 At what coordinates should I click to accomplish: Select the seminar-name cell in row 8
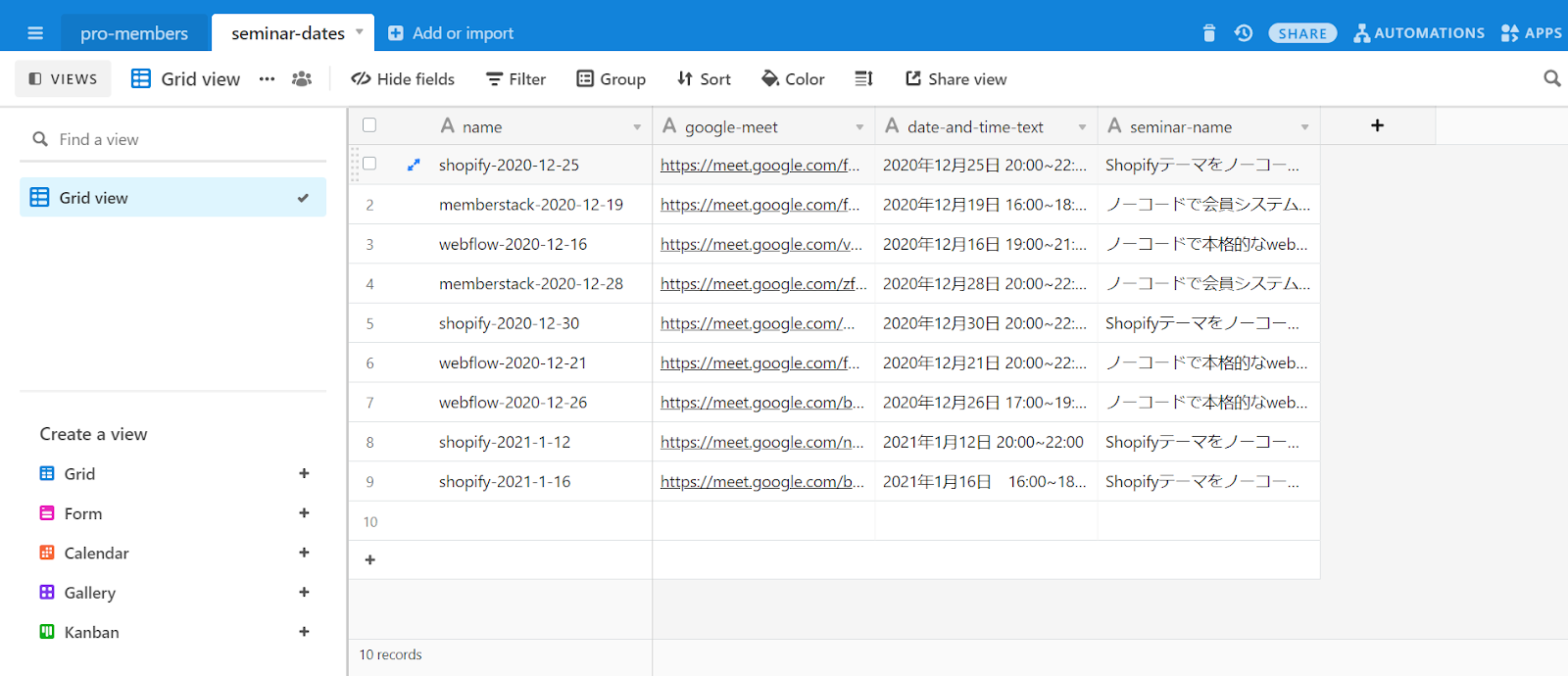point(1208,442)
